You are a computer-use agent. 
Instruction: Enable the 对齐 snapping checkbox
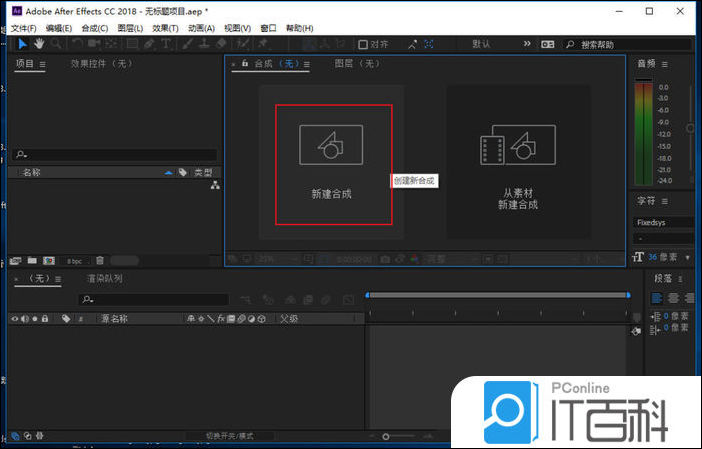click(x=364, y=45)
